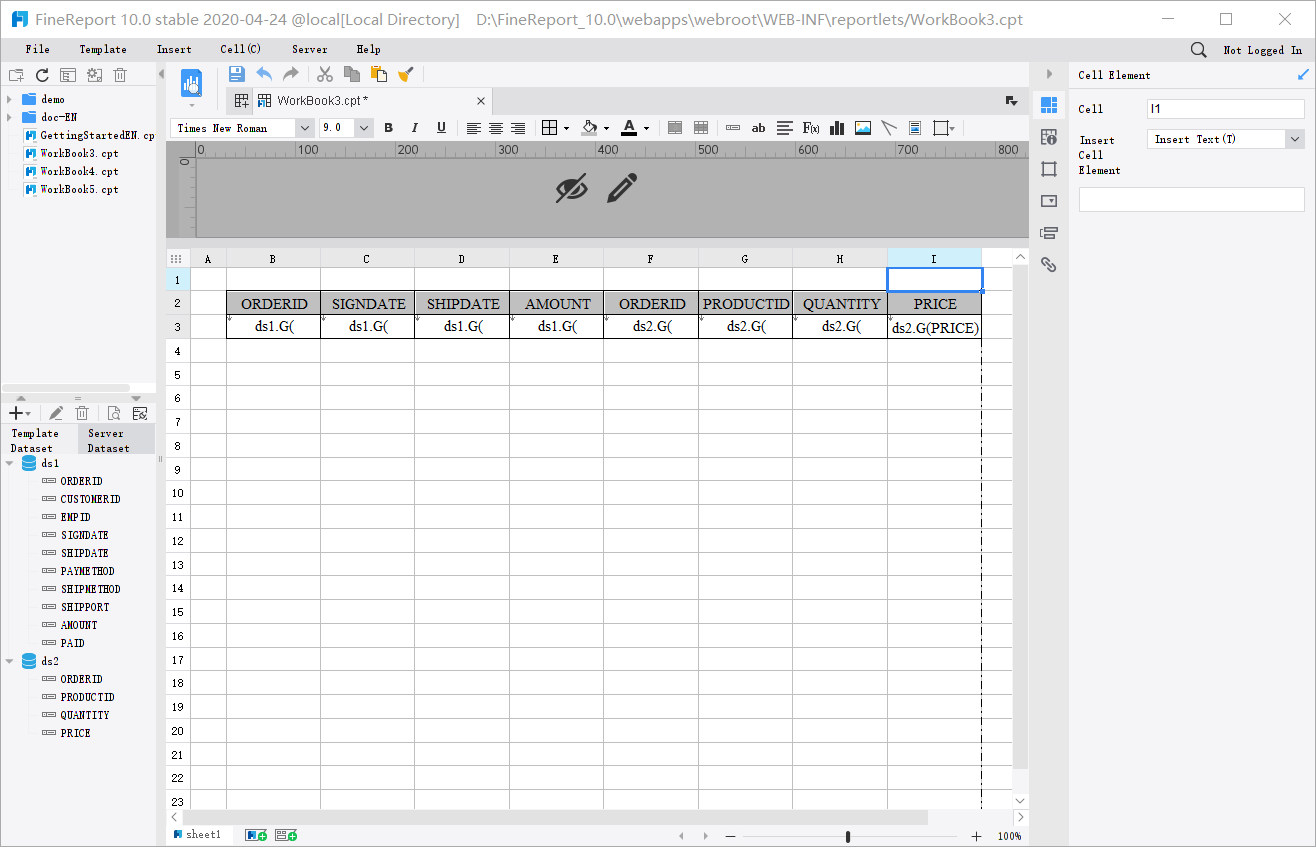Open the Insert Text(T) dropdown
Image resolution: width=1316 pixels, height=847 pixels.
pyautogui.click(x=1295, y=139)
